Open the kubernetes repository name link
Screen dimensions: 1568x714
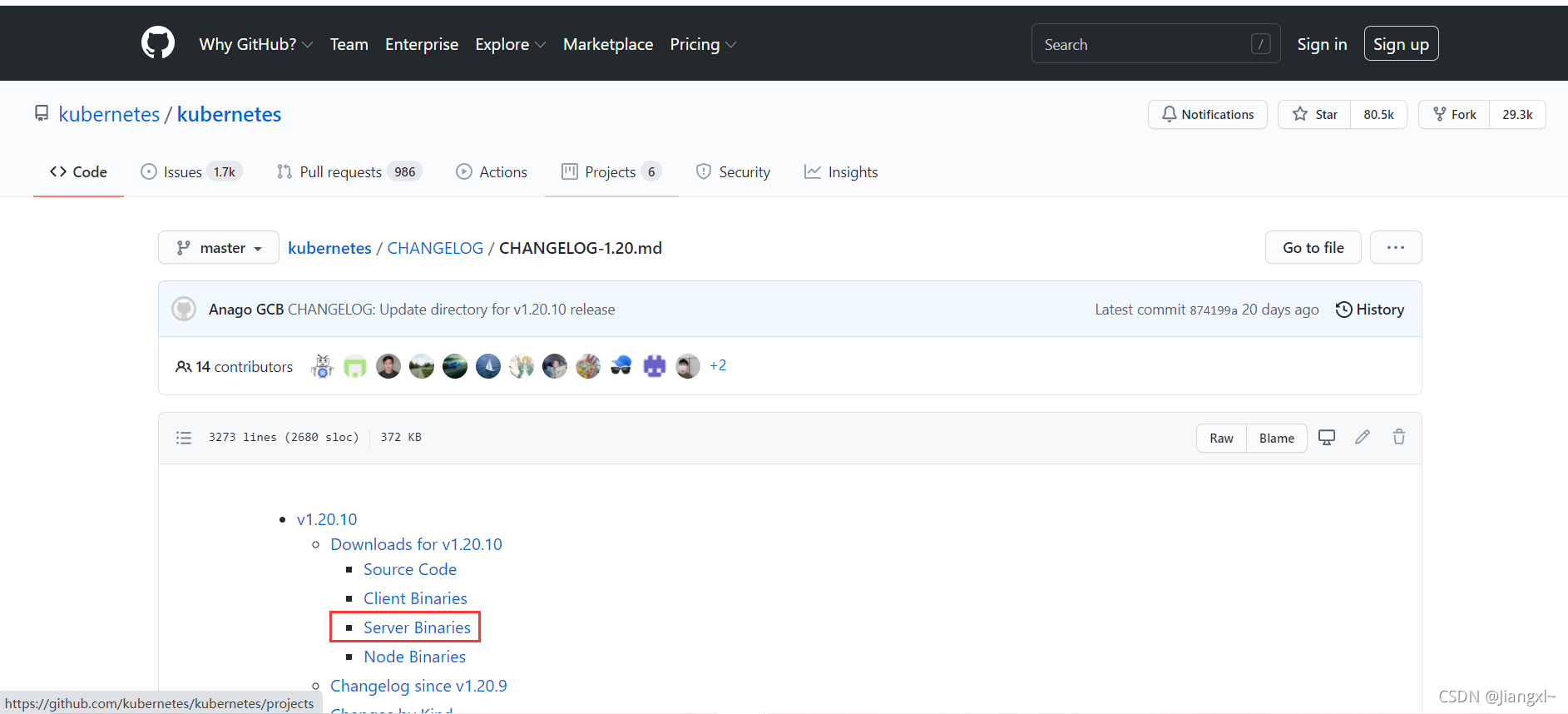tap(229, 114)
